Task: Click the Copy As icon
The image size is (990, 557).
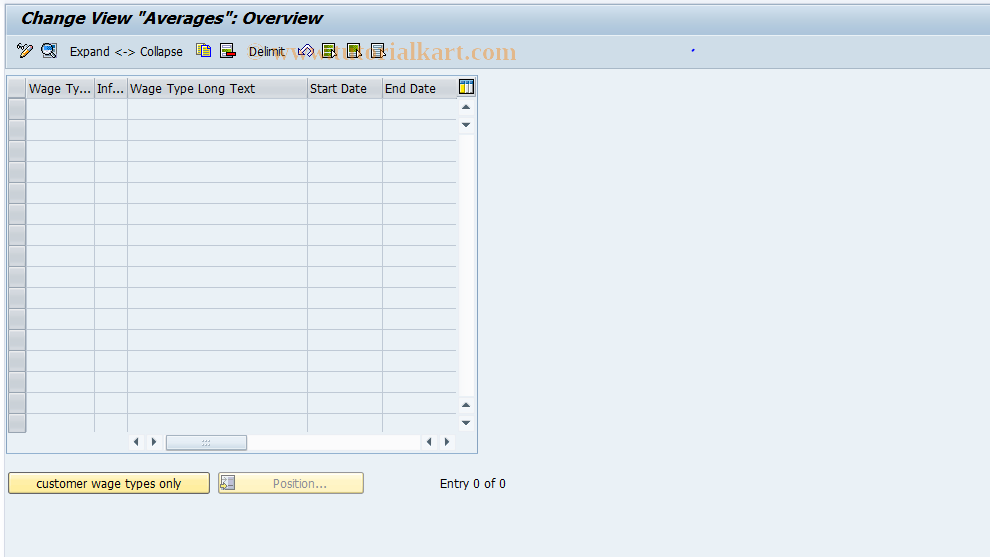Action: [203, 51]
